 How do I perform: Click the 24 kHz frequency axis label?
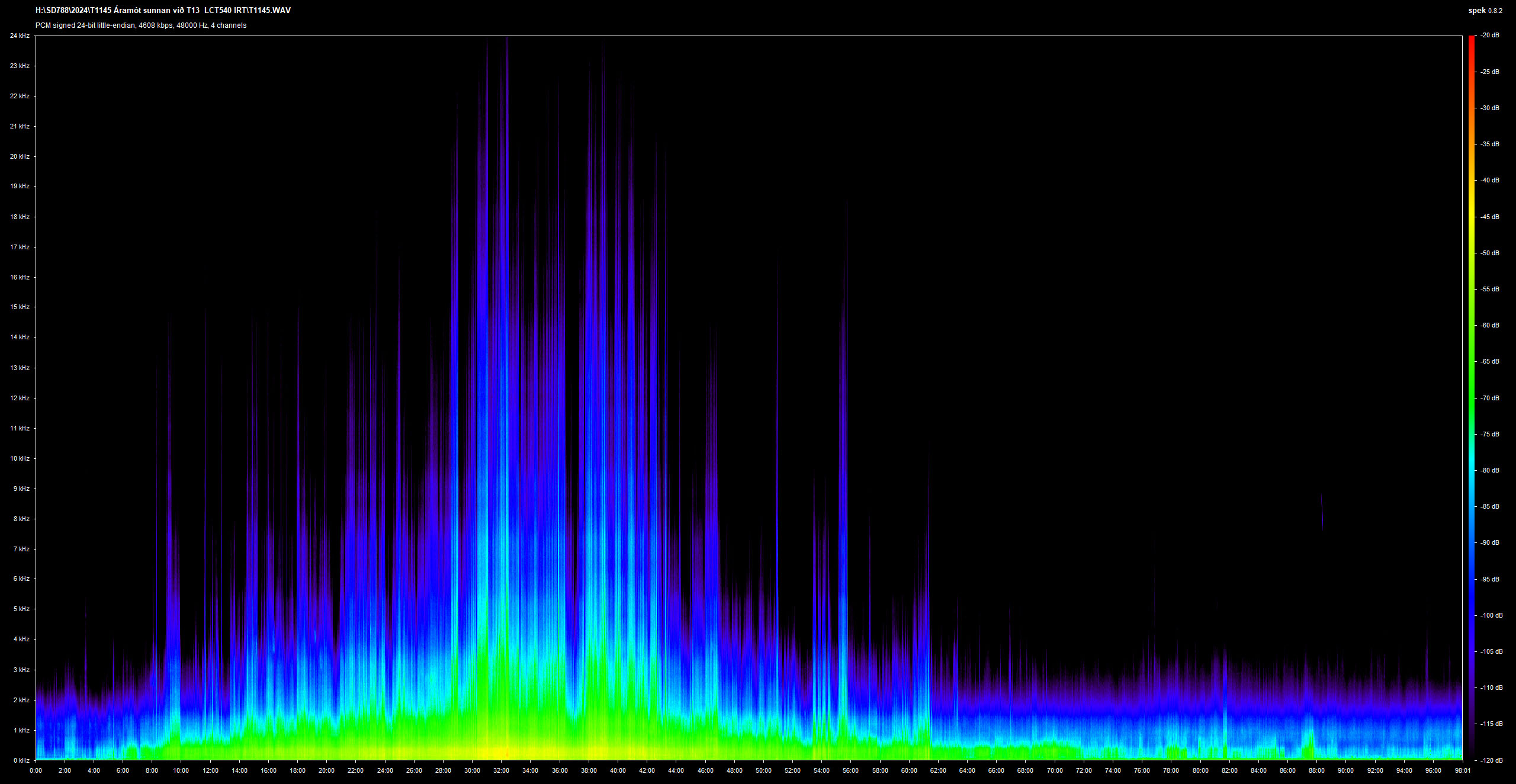[x=20, y=36]
